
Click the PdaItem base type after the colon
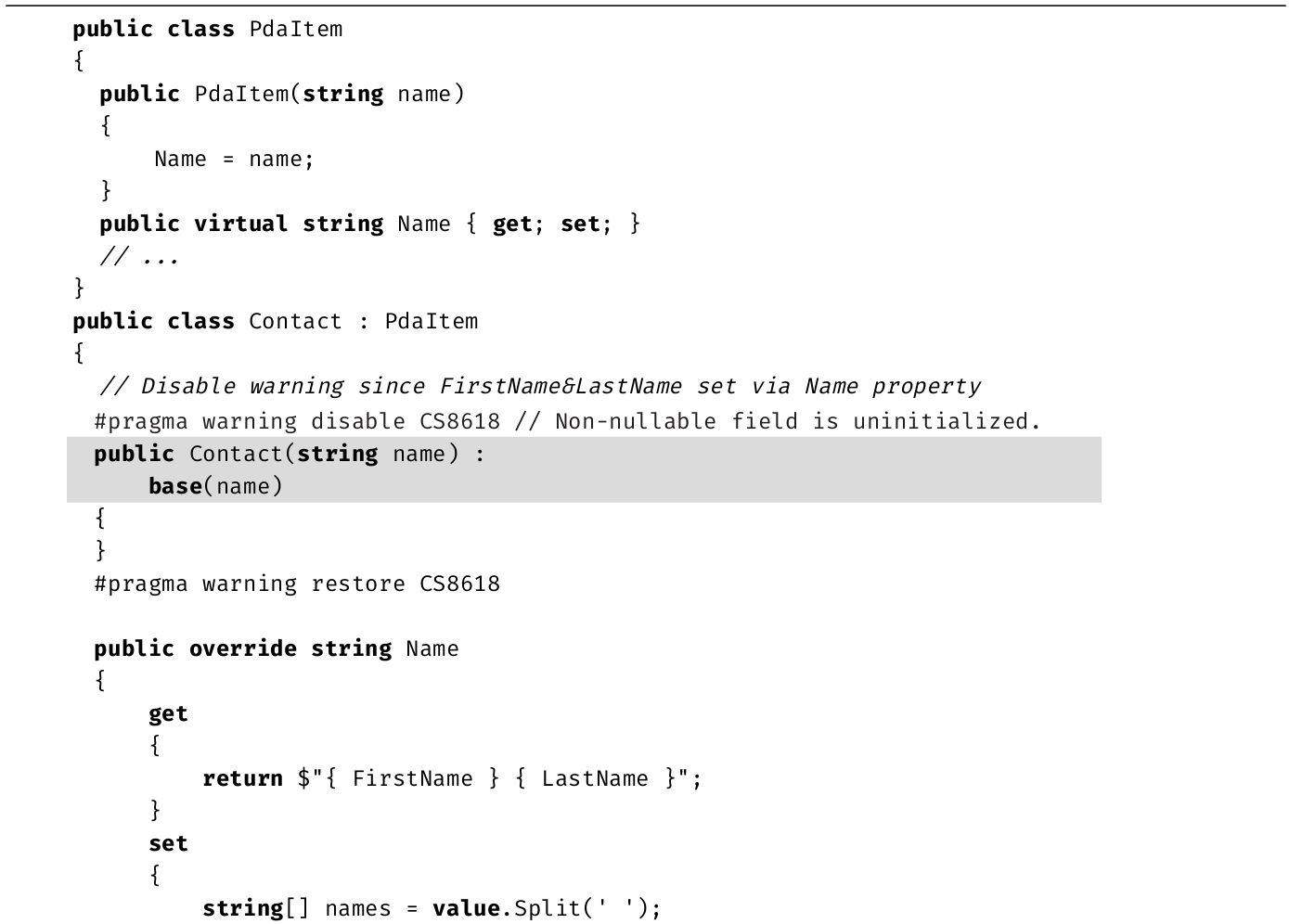pos(431,321)
